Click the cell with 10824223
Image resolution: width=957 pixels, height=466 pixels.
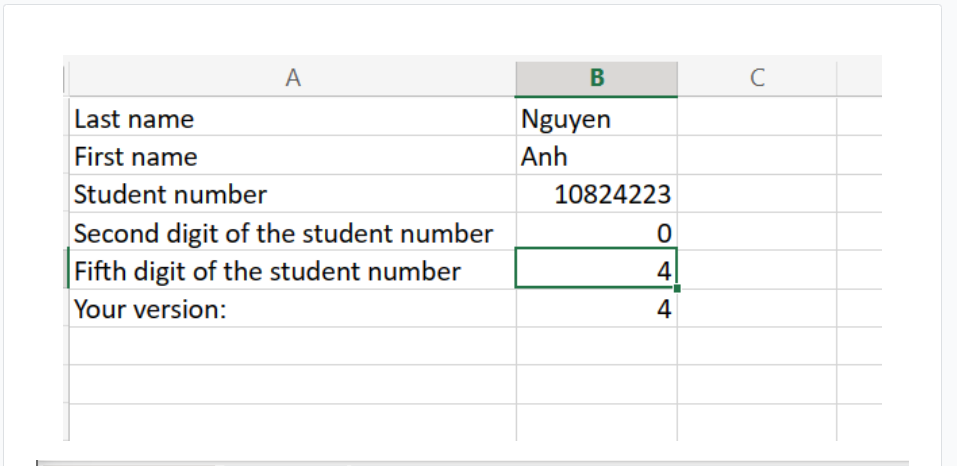click(597, 193)
